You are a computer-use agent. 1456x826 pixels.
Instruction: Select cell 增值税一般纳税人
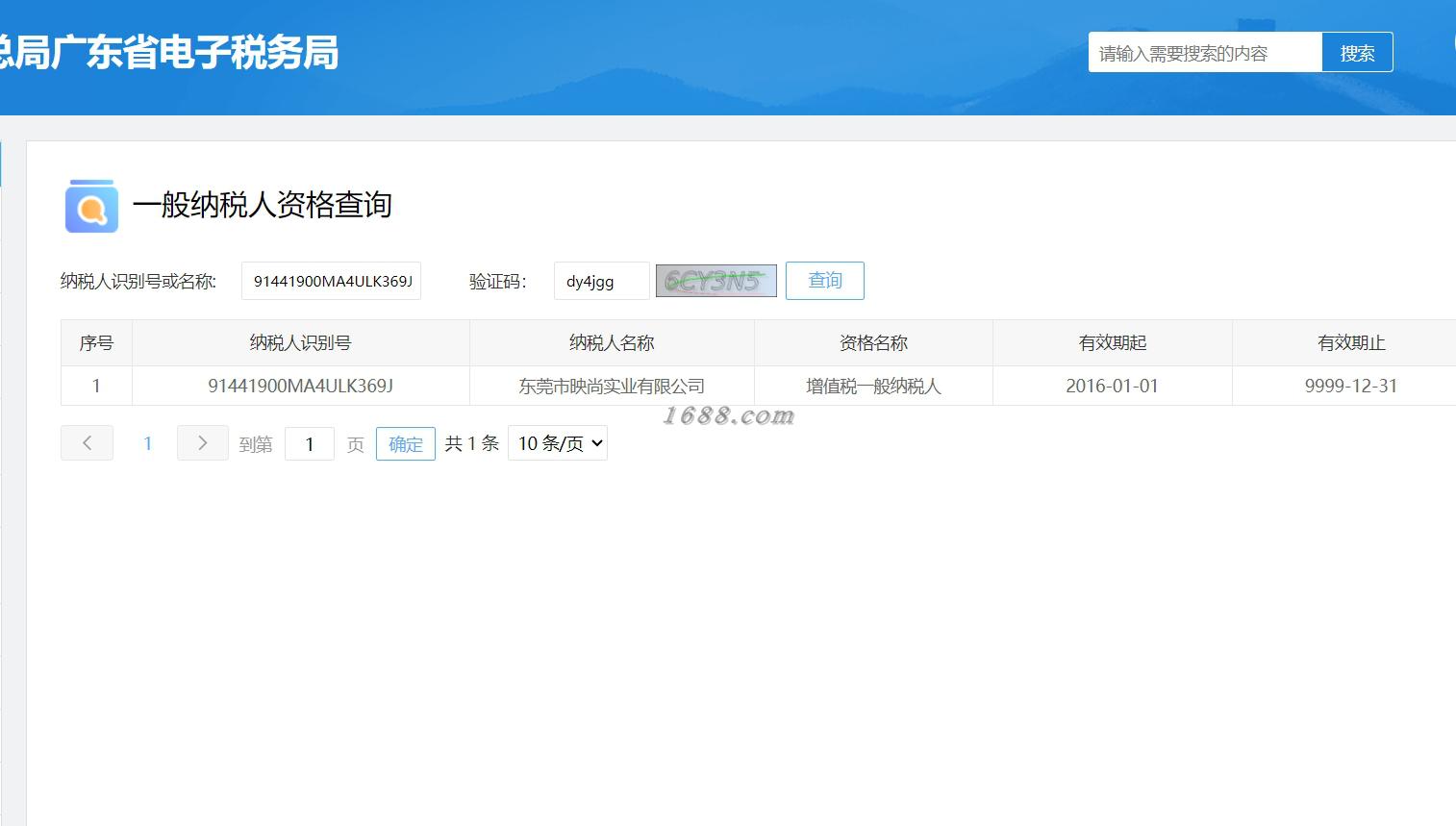873,386
